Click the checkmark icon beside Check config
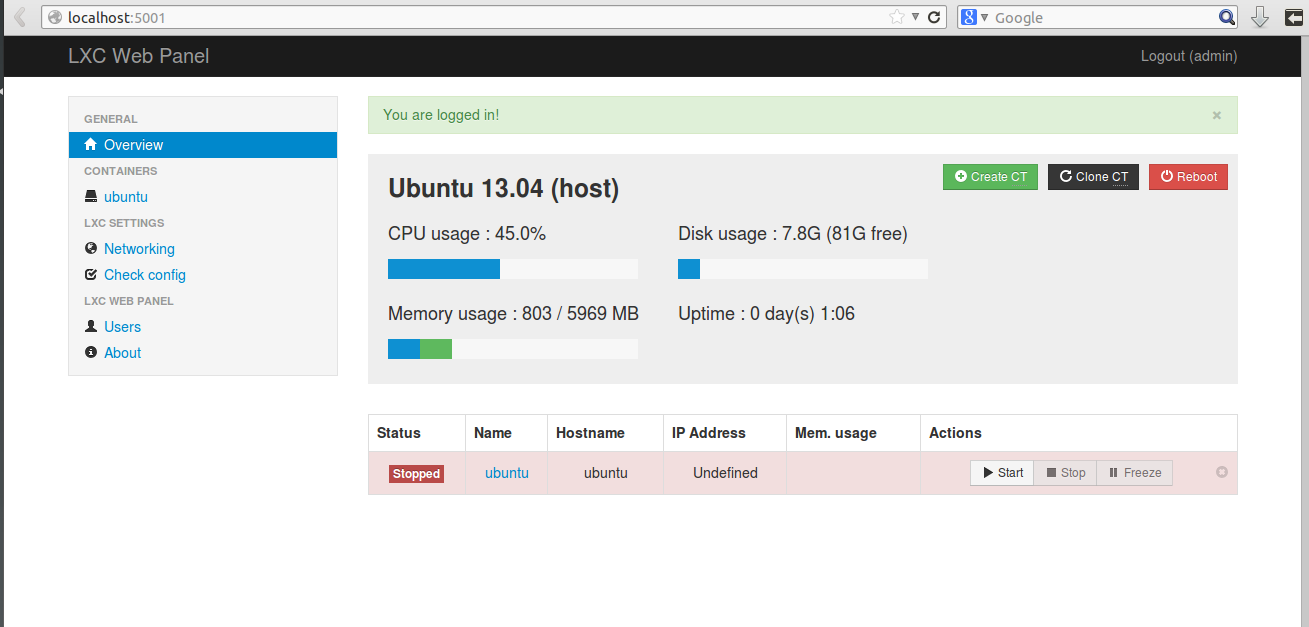The image size is (1309, 627). (91, 274)
